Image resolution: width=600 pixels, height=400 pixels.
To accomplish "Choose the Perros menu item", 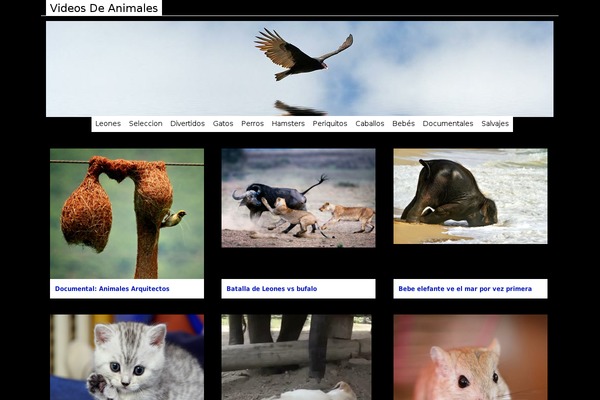I will point(253,124).
